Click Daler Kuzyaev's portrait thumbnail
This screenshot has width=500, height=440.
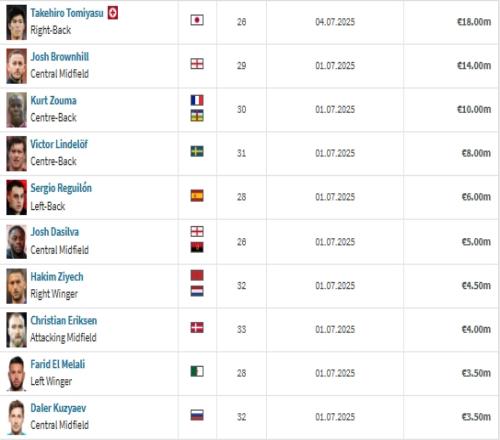[16, 417]
